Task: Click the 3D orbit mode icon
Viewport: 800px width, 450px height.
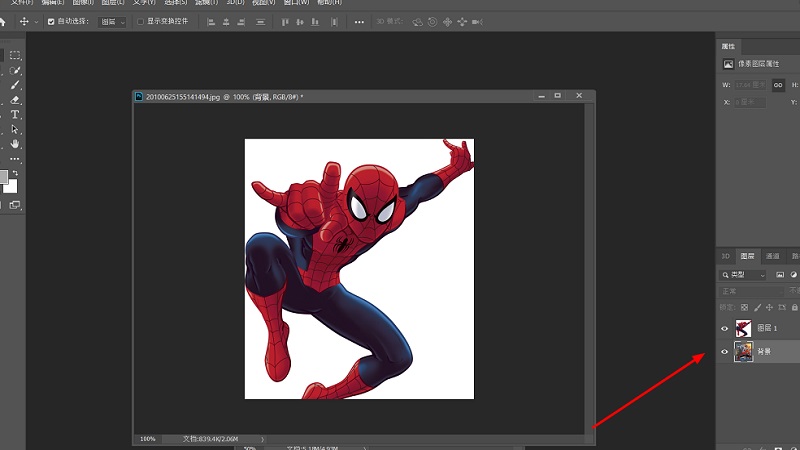Action: click(417, 22)
